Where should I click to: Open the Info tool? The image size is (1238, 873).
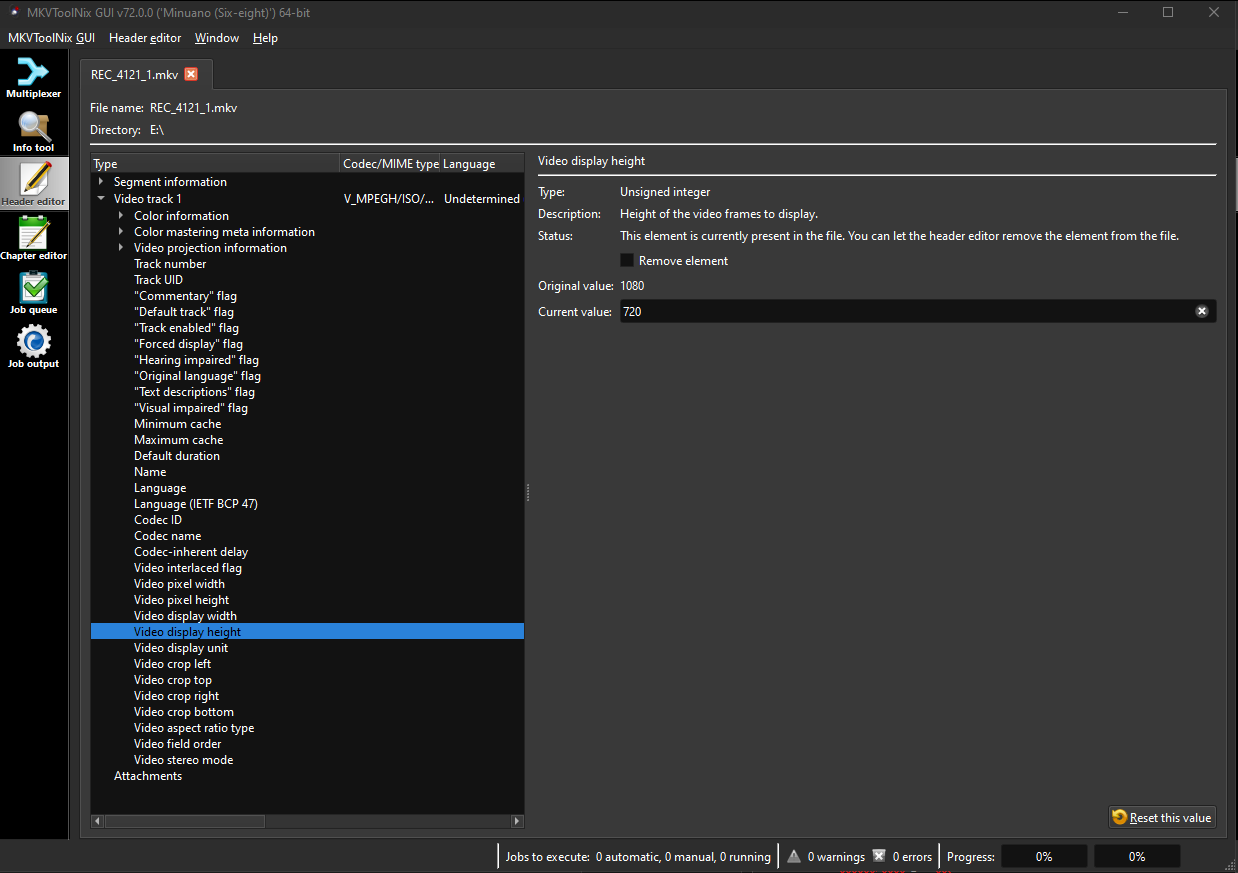click(34, 131)
